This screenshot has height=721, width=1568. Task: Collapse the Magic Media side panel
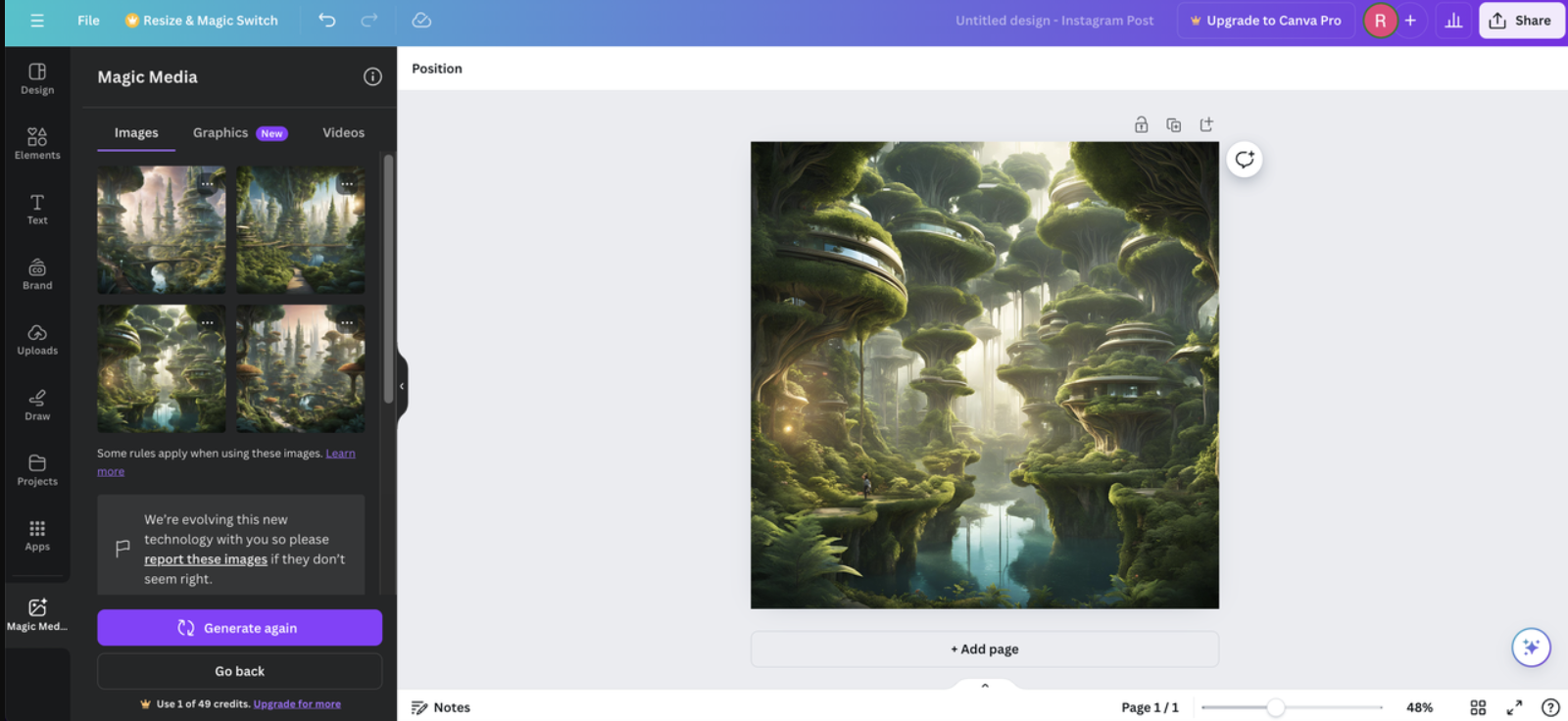(x=402, y=386)
